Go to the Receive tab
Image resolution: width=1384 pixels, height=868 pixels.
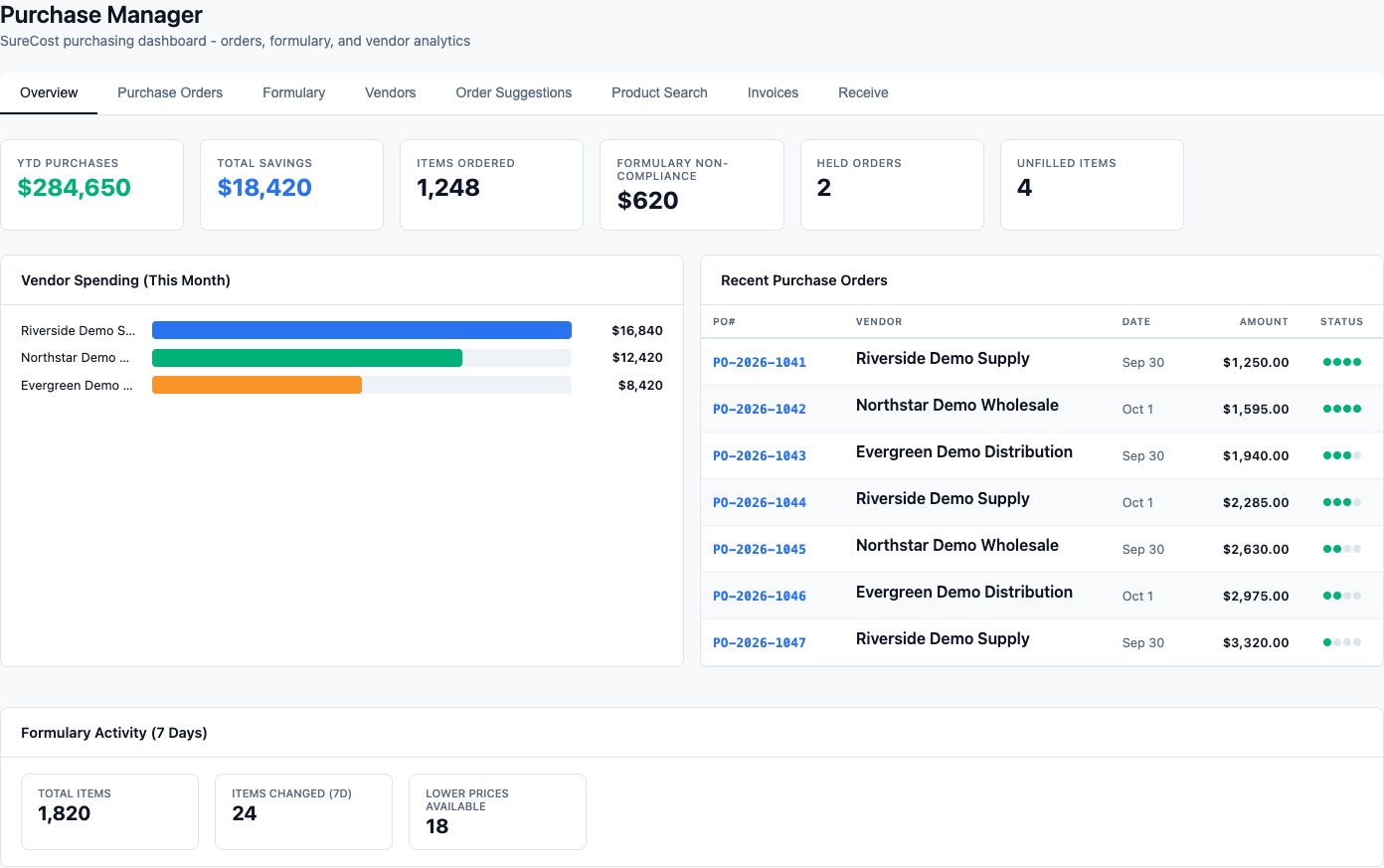[x=863, y=92]
